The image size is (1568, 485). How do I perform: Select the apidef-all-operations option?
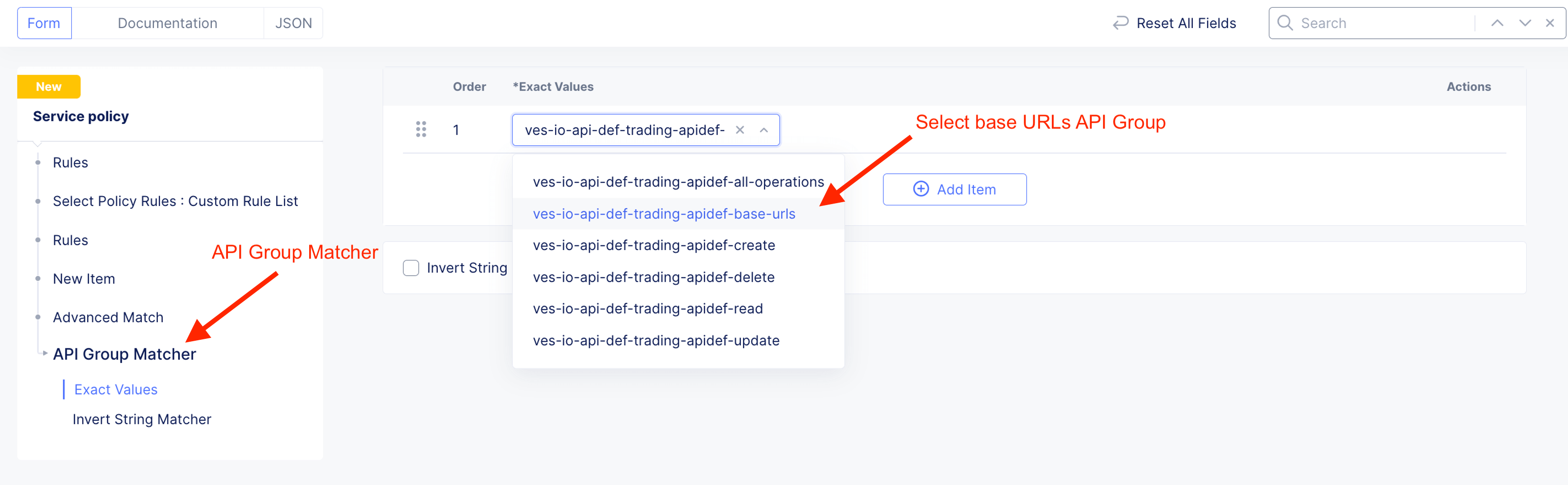(678, 182)
